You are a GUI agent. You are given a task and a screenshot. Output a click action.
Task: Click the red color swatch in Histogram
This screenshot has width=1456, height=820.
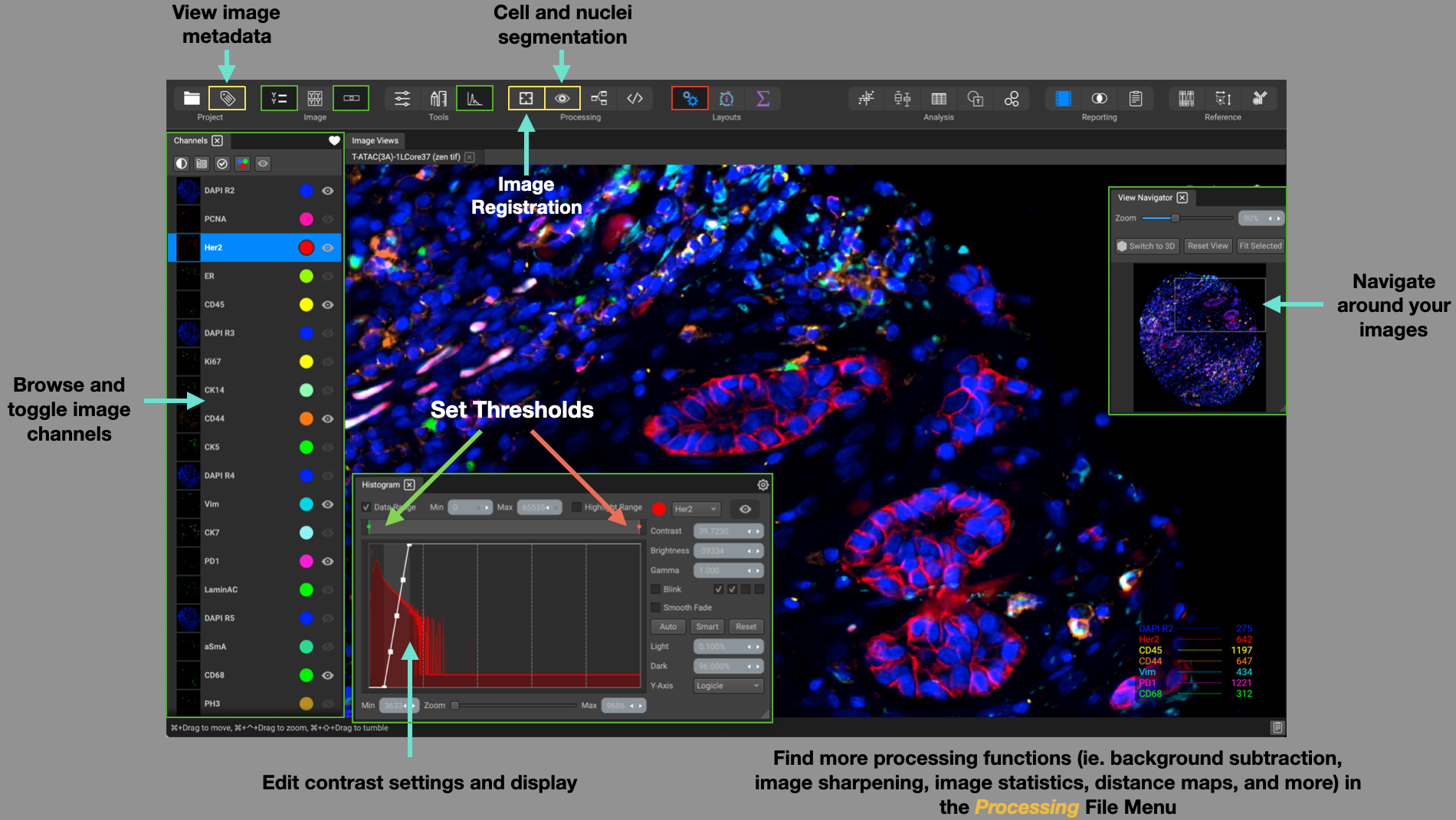658,509
